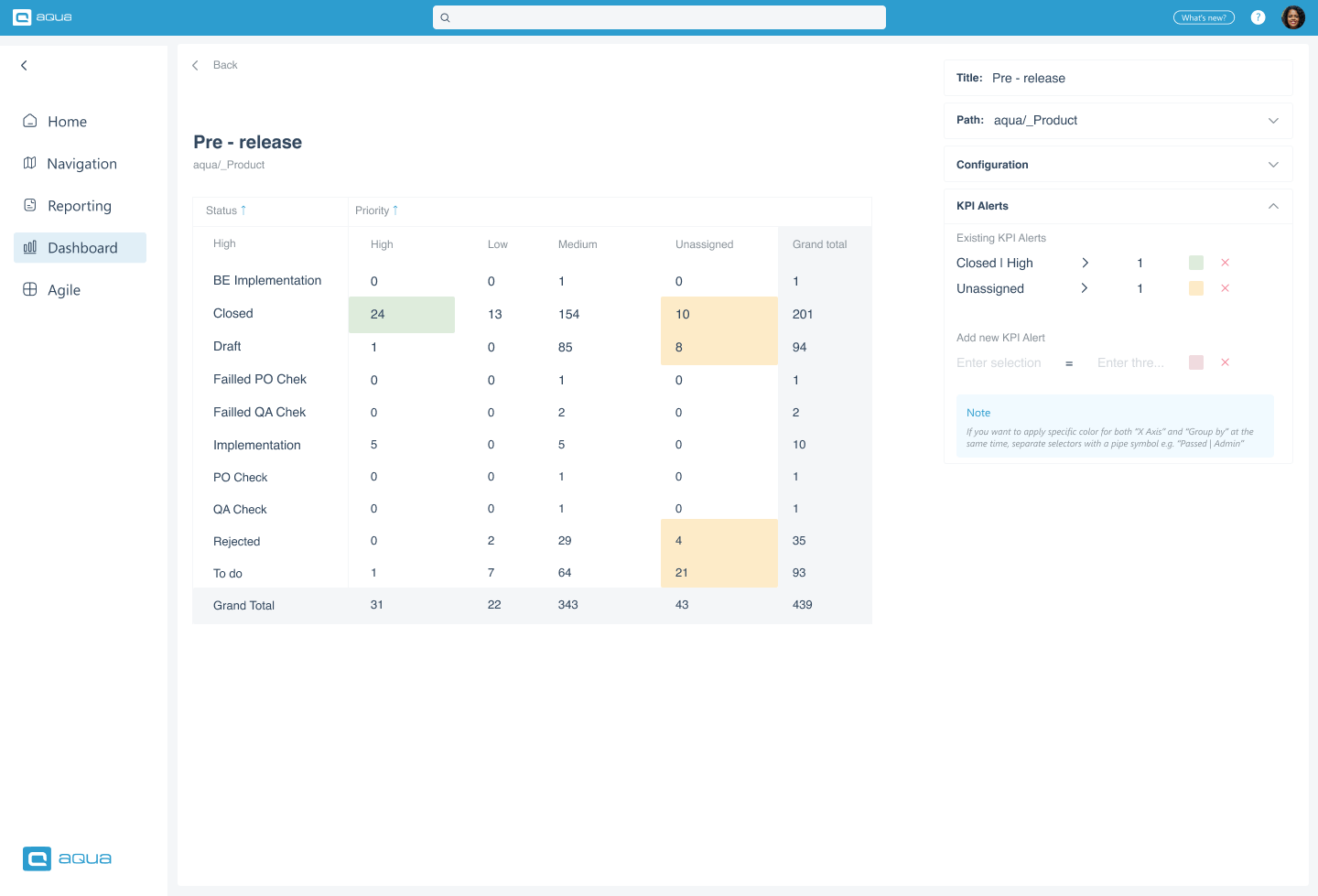Expand the Configuration section
1318x896 pixels.
(1273, 164)
